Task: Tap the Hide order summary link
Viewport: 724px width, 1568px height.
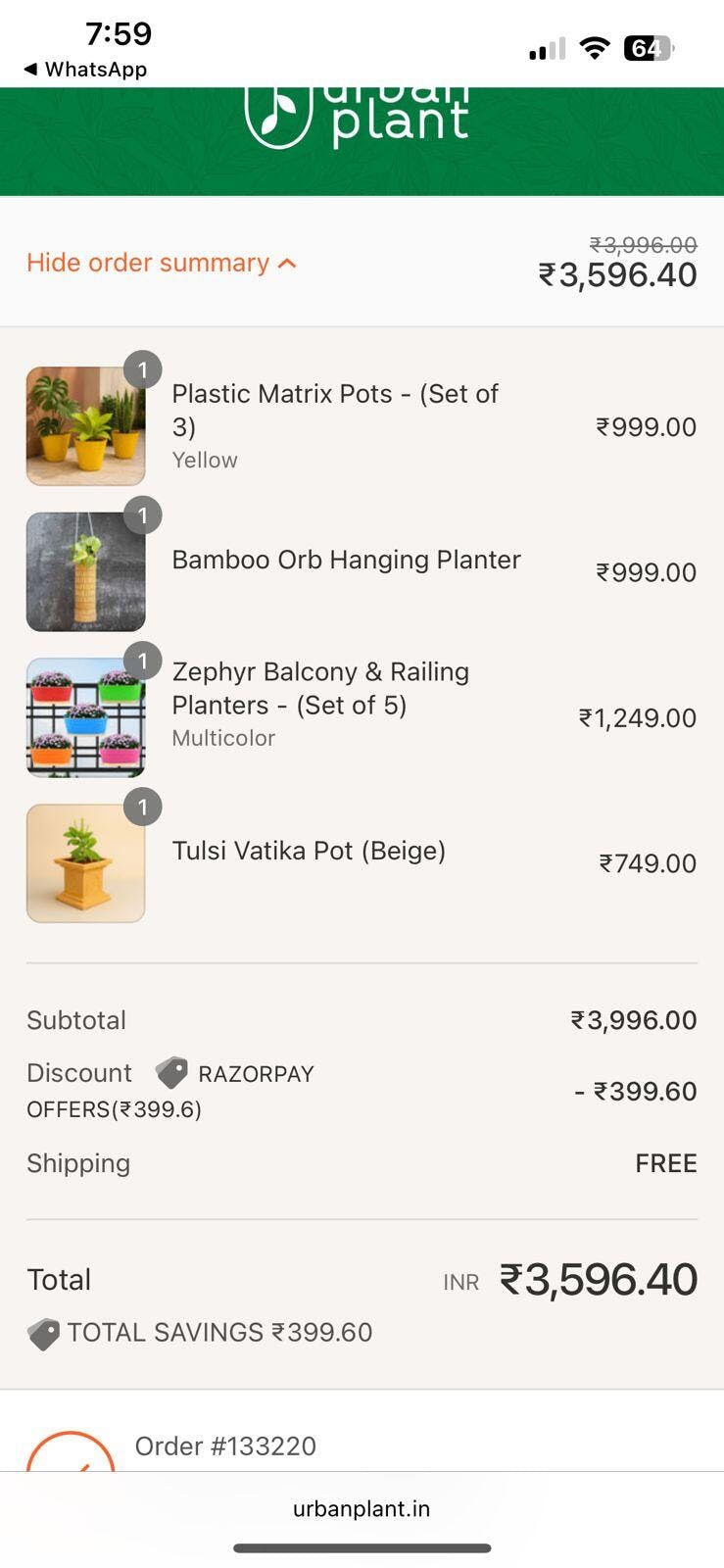Action: tap(148, 263)
